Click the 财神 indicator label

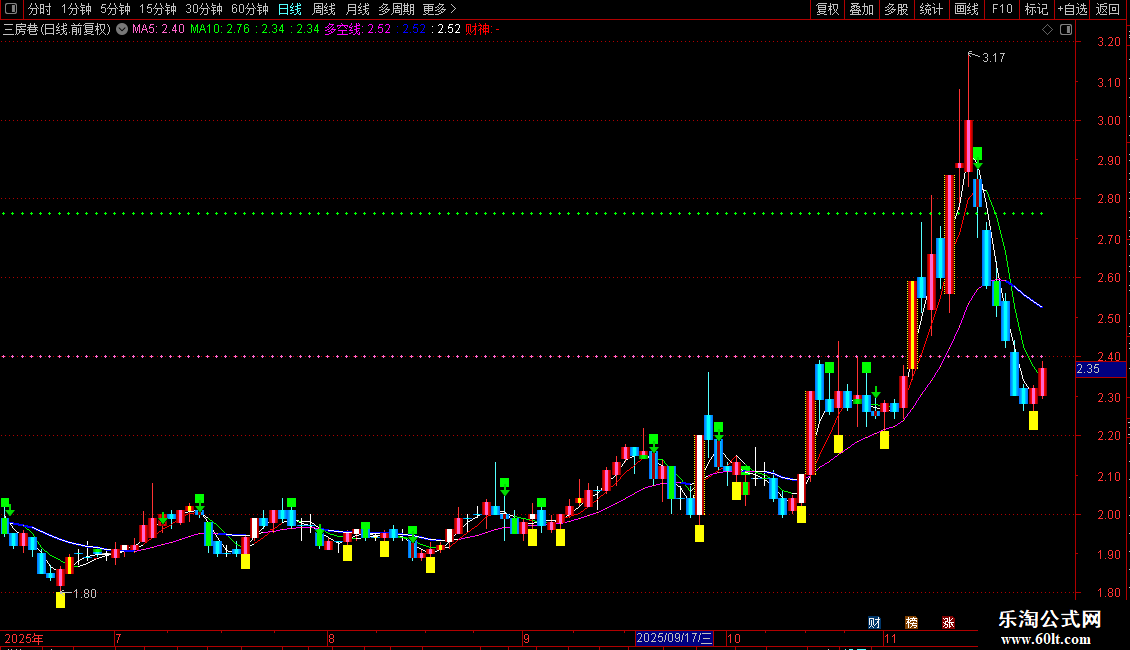coord(482,30)
